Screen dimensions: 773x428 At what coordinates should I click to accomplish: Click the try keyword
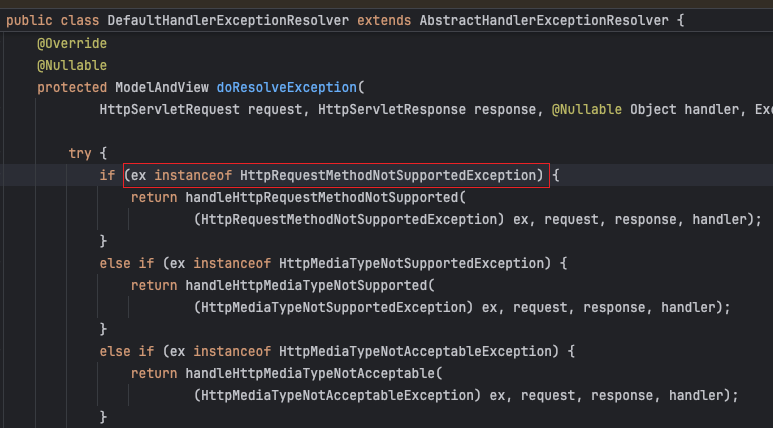80,153
